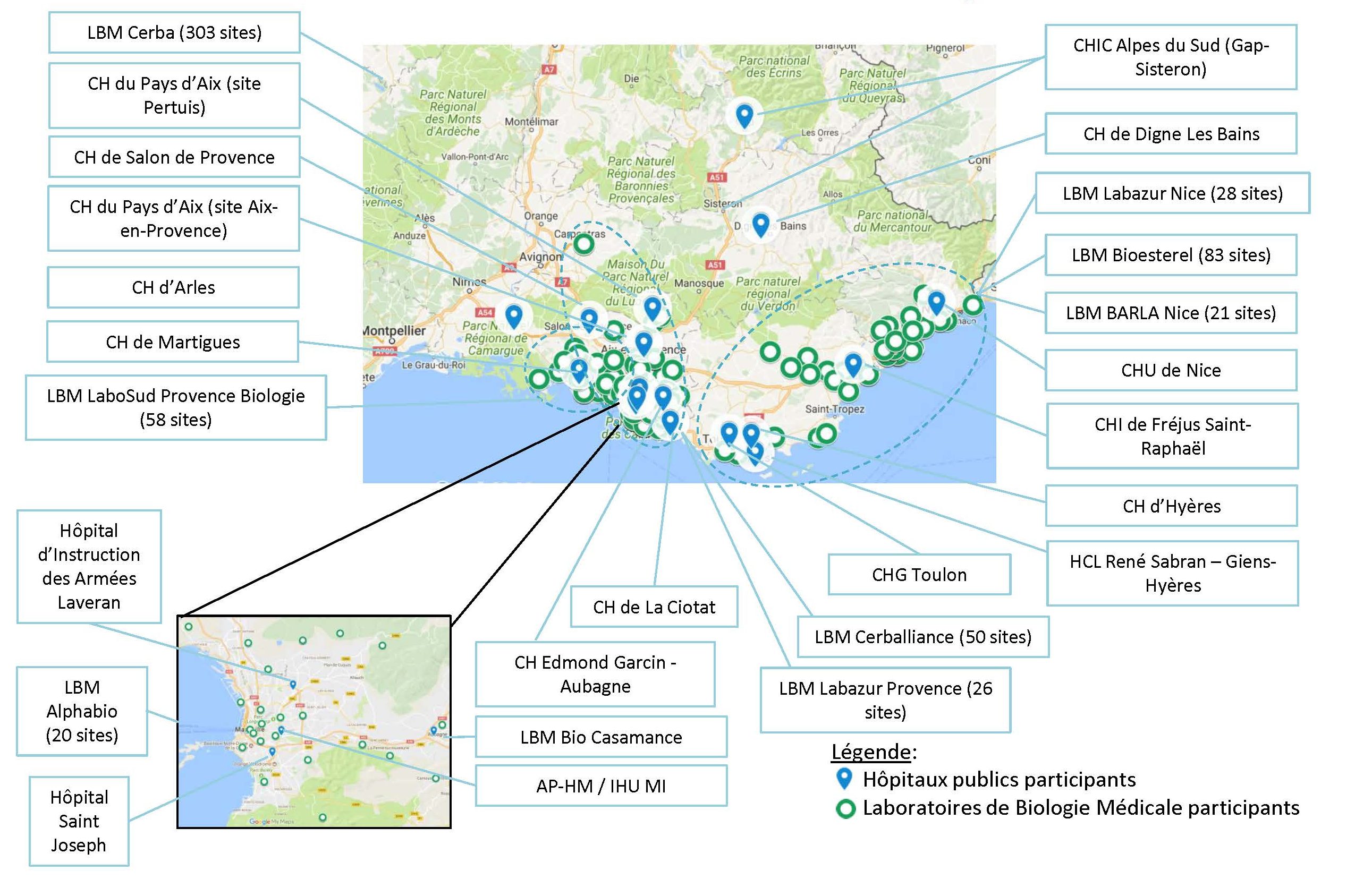The height and width of the screenshot is (896, 1355).
Task: Open the Marseille inset map thumbnail
Action: coord(314,722)
